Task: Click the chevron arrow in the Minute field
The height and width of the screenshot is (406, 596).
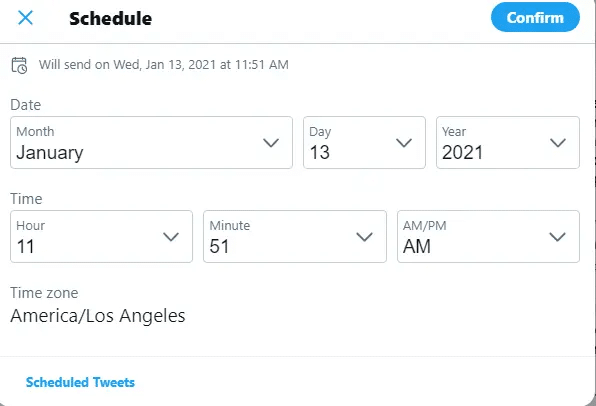Action: coord(365,237)
